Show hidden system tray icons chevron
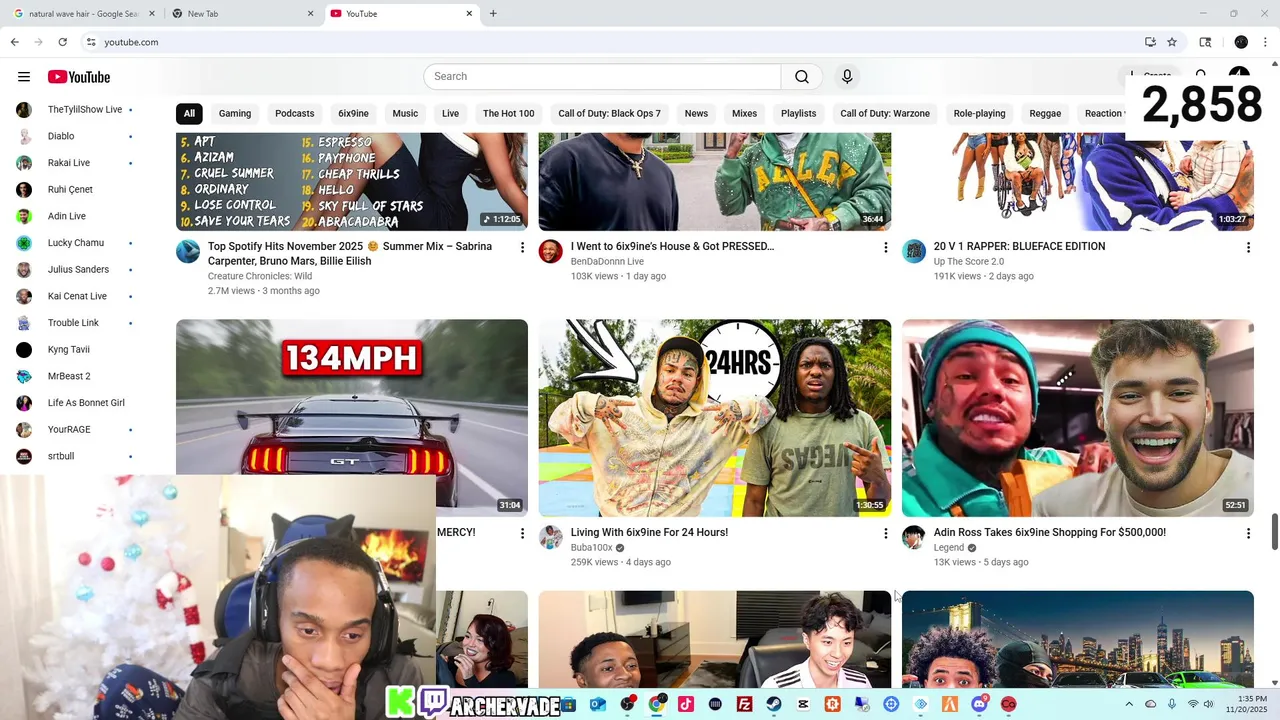This screenshot has width=1280, height=720. coord(1129,704)
